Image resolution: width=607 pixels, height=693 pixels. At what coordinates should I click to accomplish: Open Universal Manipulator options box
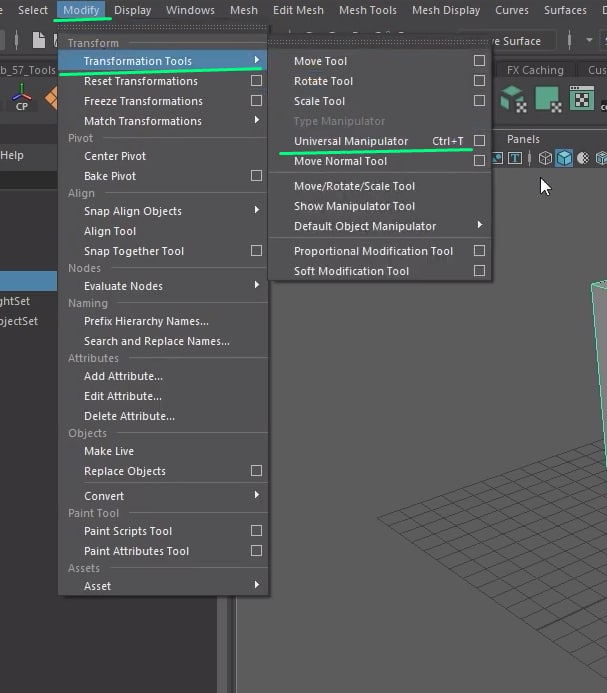pyautogui.click(x=479, y=141)
